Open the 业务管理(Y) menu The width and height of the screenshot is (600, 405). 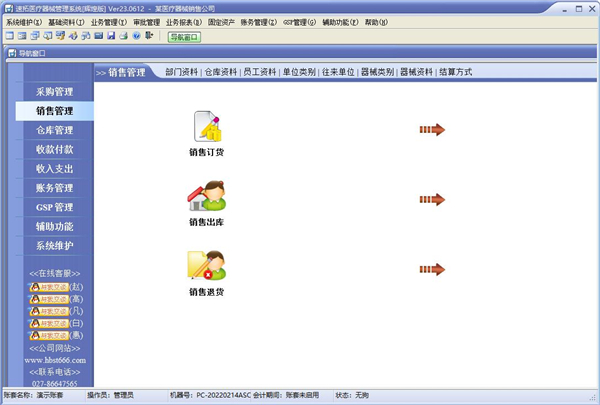pyautogui.click(x=109, y=23)
